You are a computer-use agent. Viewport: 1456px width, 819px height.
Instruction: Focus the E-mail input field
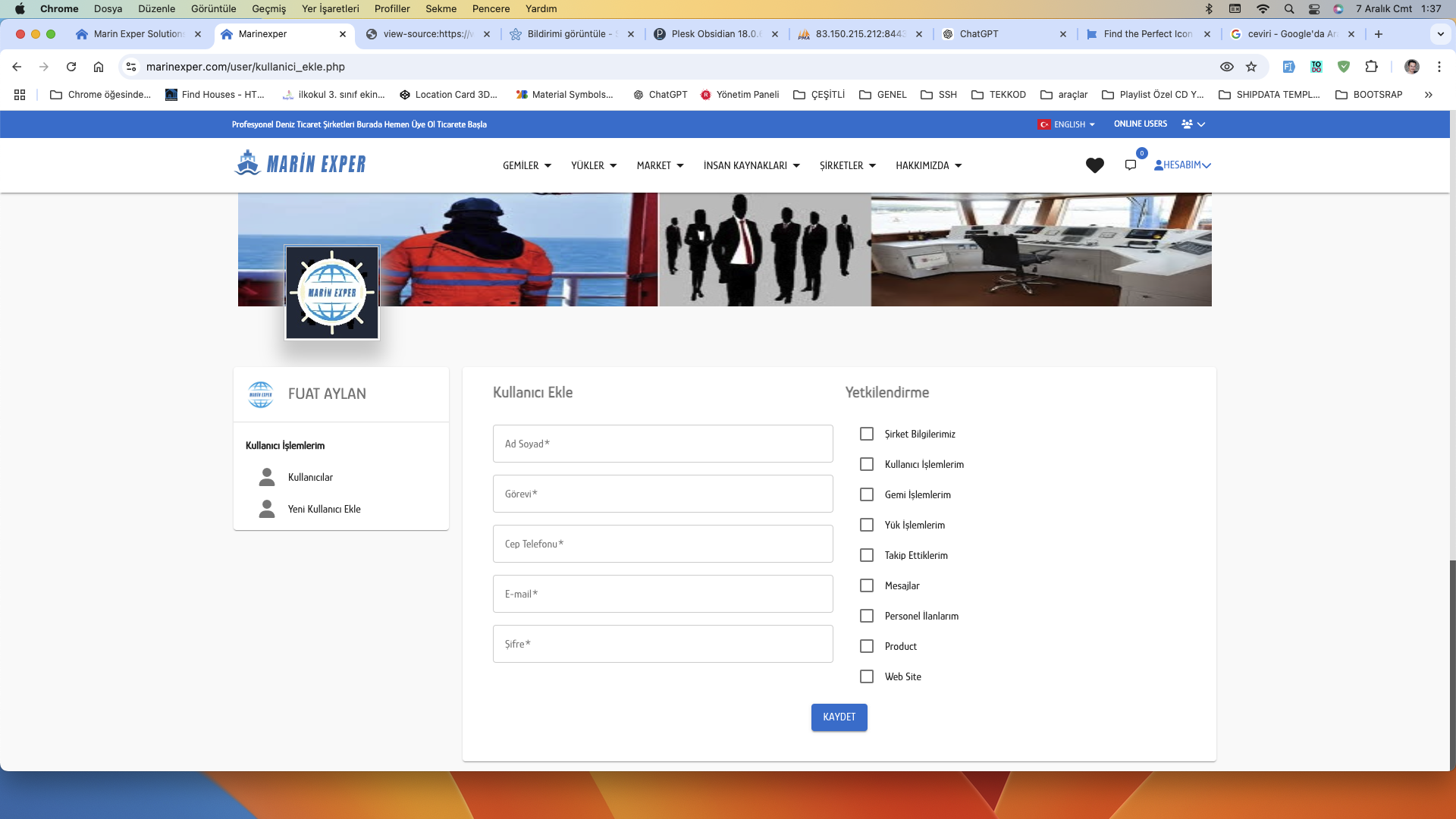663,594
